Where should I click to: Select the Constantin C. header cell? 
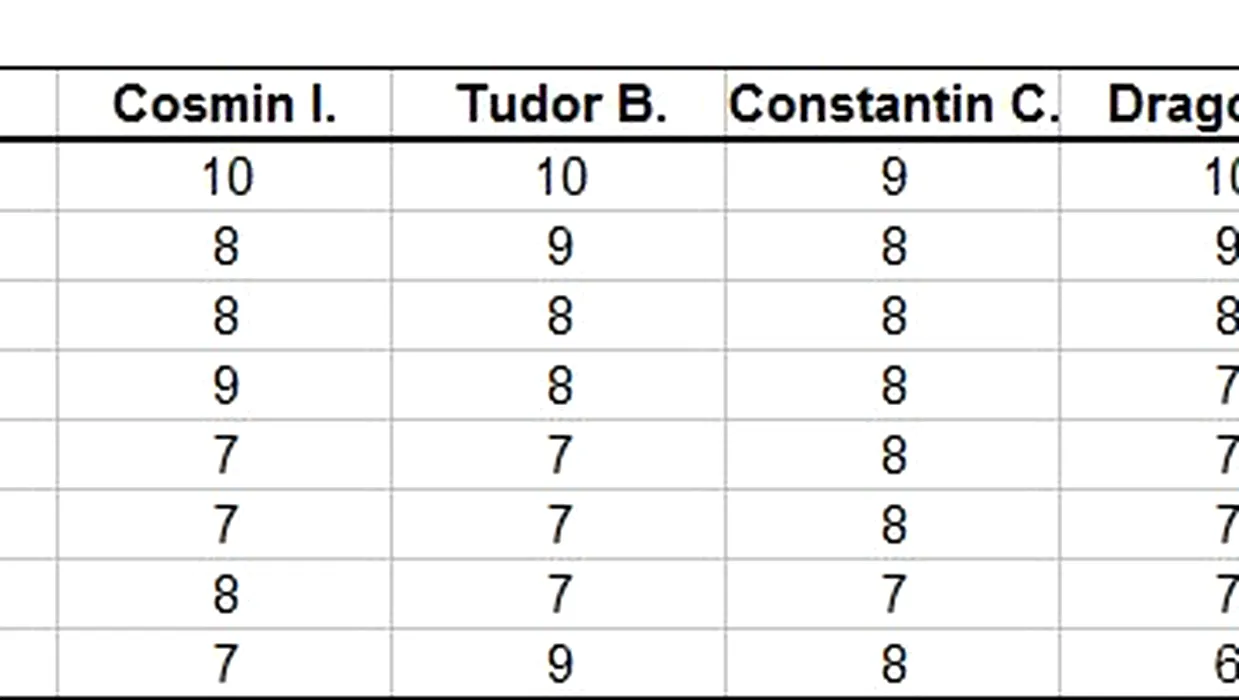click(x=893, y=104)
